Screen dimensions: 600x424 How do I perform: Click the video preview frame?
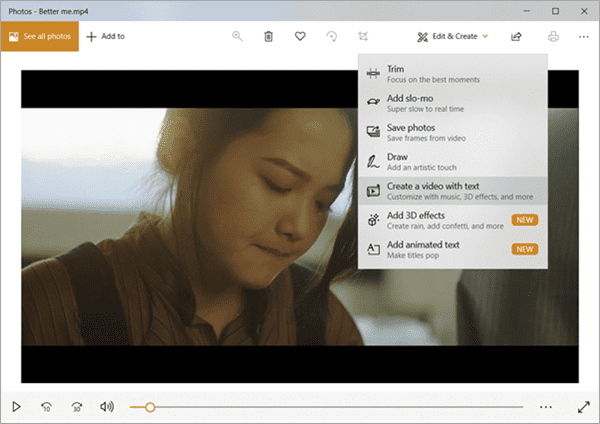[x=300, y=227]
